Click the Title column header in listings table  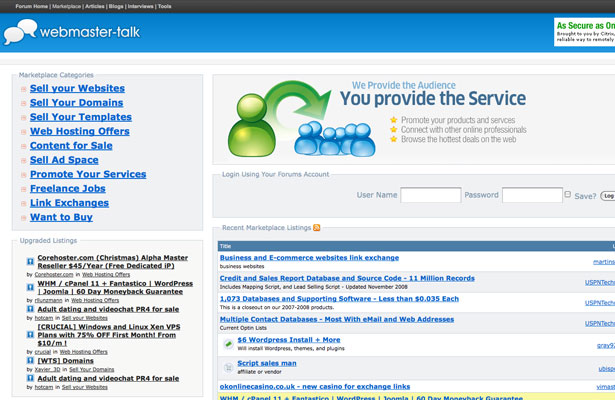click(x=225, y=246)
